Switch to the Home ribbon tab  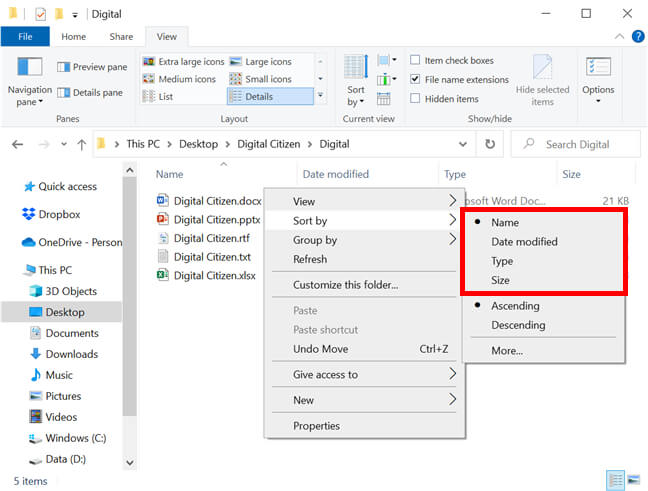(74, 36)
